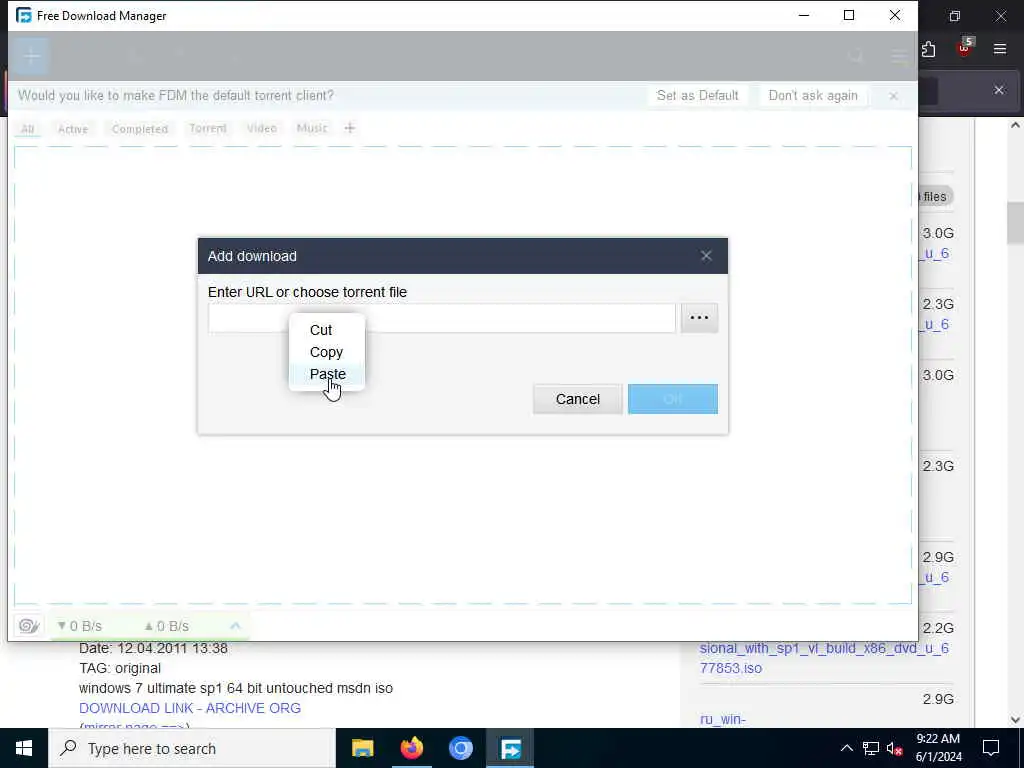Viewport: 1024px width, 768px height.
Task: Click the Firefox page vertical scrollbar
Action: click(1015, 222)
